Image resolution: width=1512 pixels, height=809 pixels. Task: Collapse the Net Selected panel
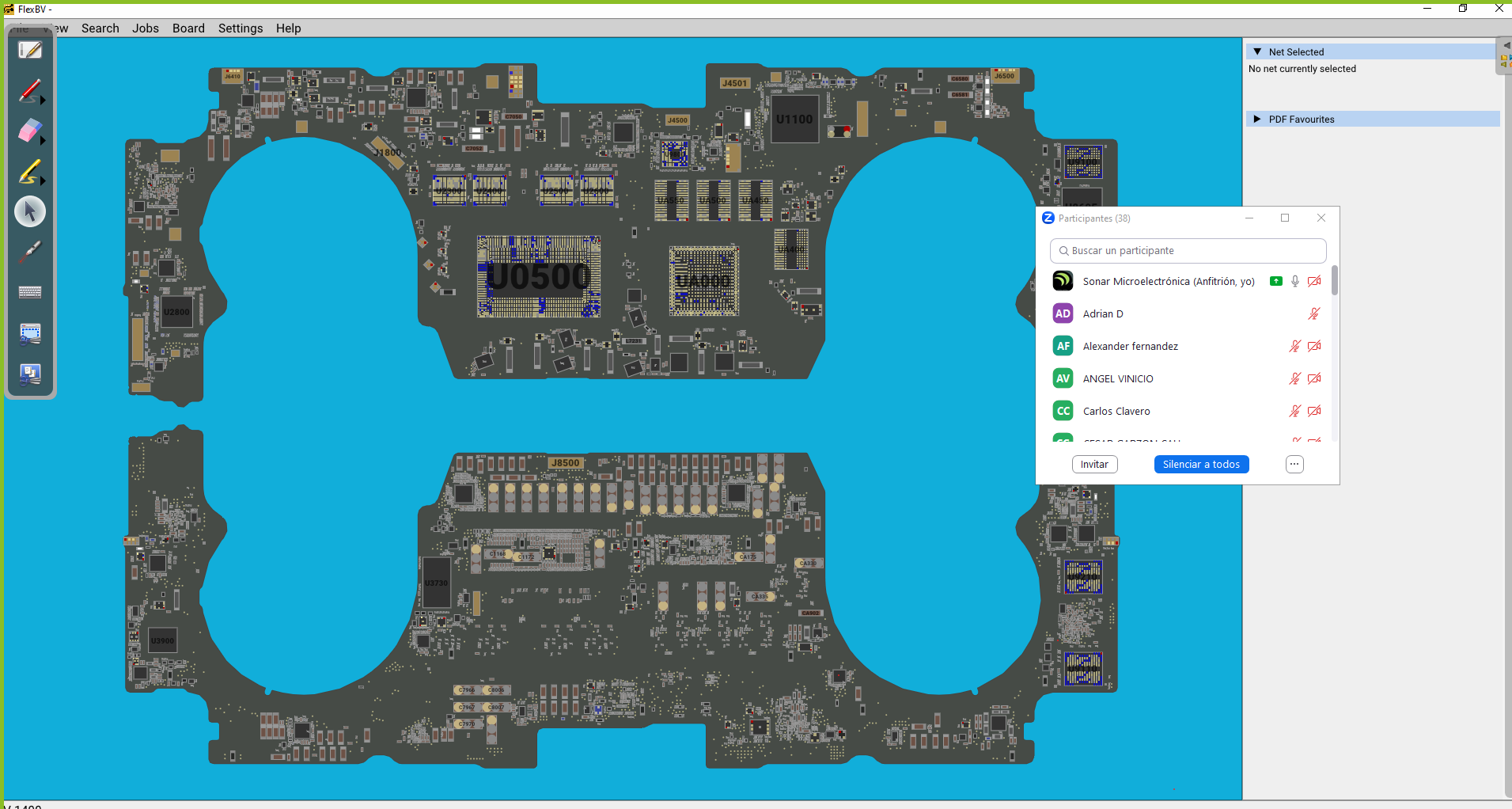click(x=1257, y=52)
